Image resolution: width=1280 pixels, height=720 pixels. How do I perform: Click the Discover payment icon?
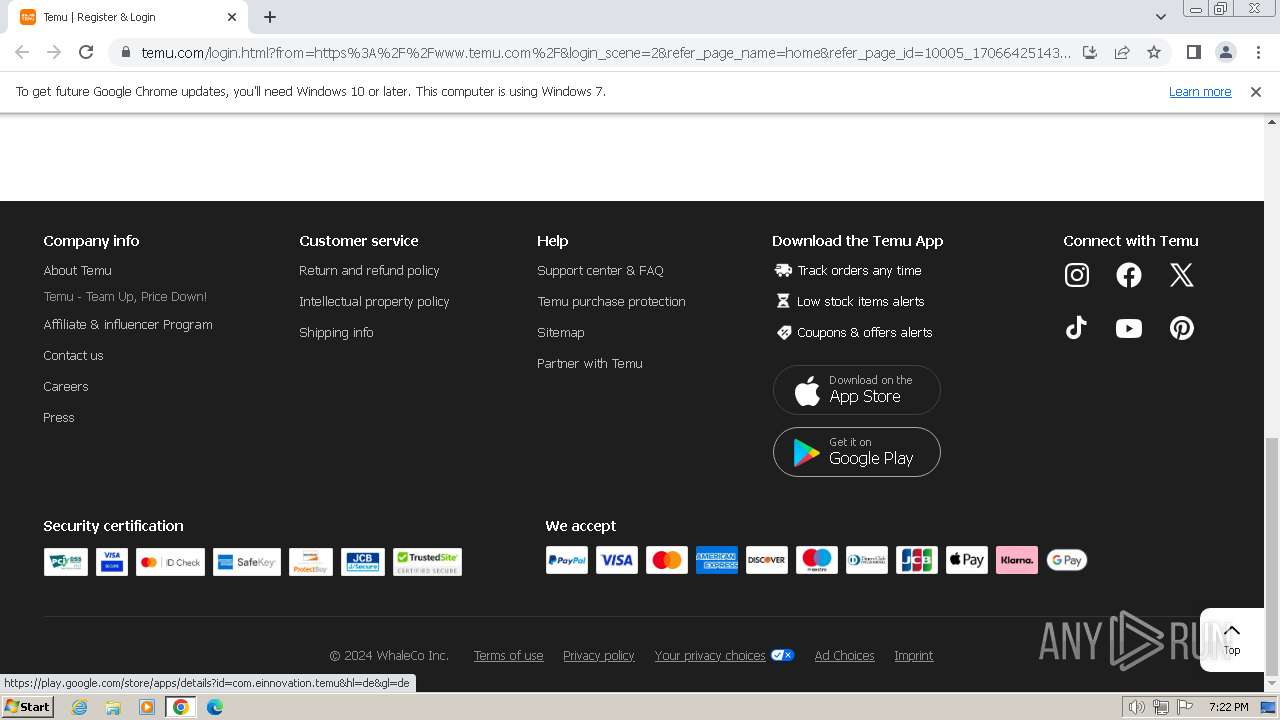pyautogui.click(x=767, y=560)
